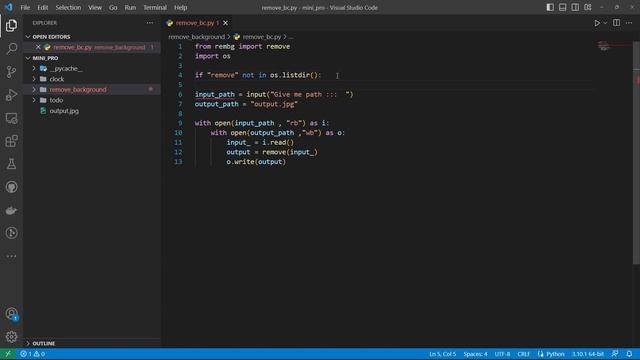Screen dimensions: 640x360
Task: Expand the todo folder
Action: click(x=34, y=100)
